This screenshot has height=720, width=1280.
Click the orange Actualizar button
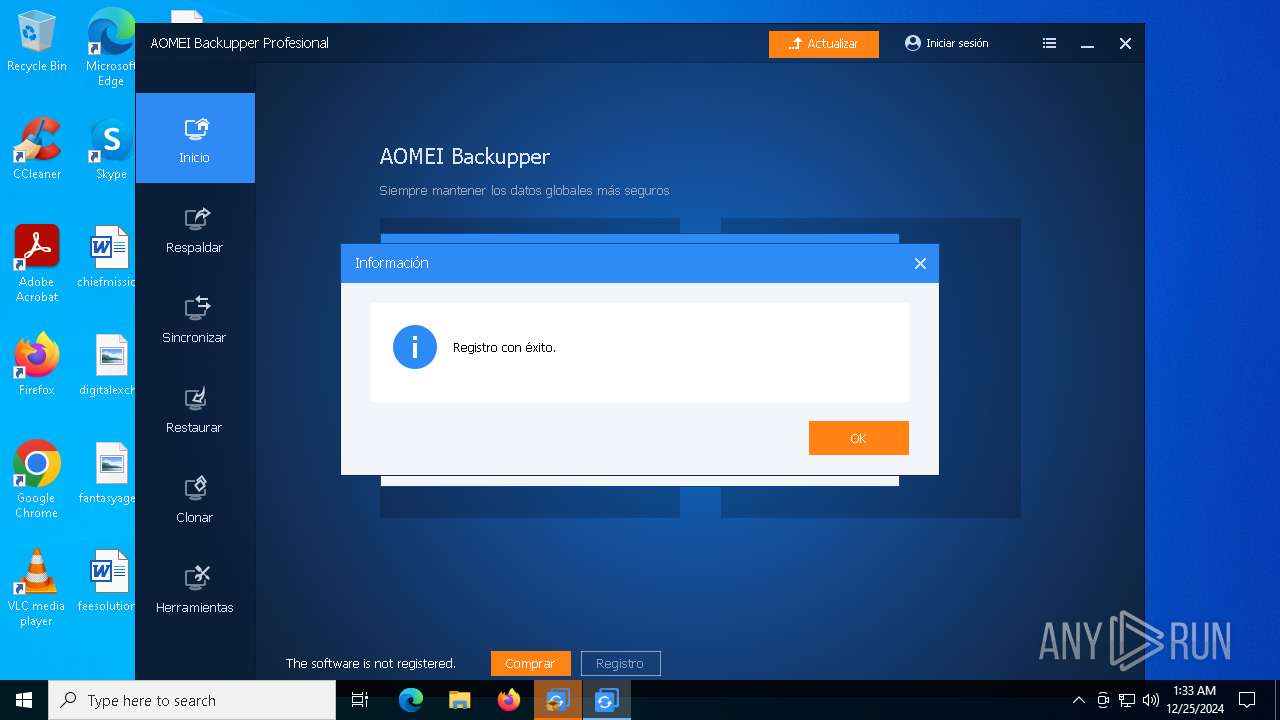pos(824,44)
